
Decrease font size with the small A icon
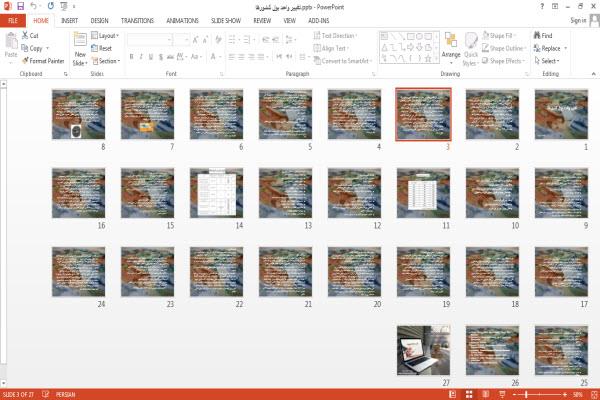tap(205, 40)
